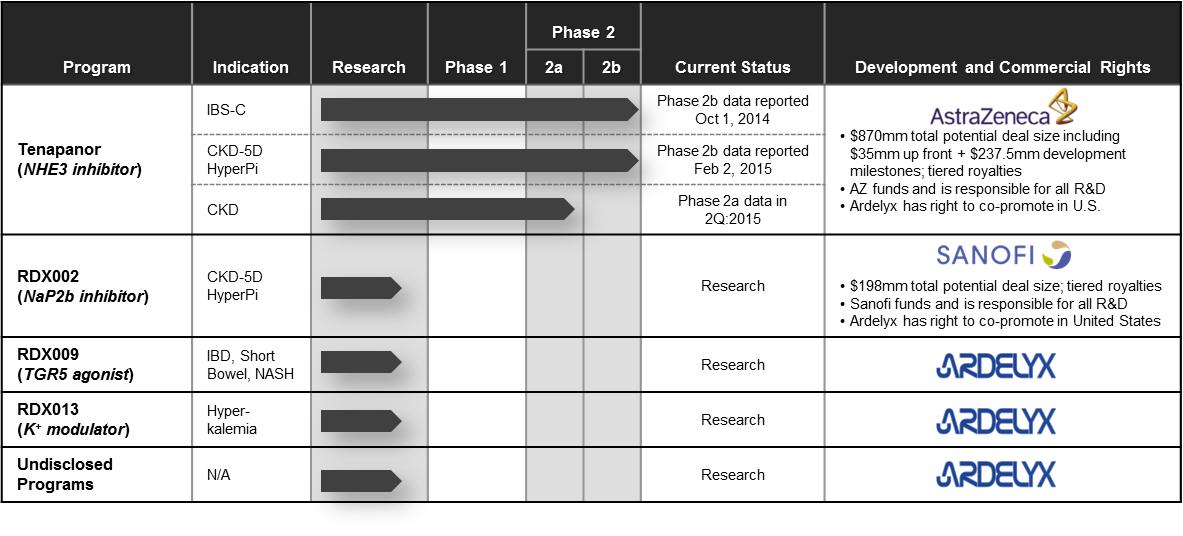The image size is (1183, 536).
Task: Click the Sanofi logo
Action: click(1002, 255)
